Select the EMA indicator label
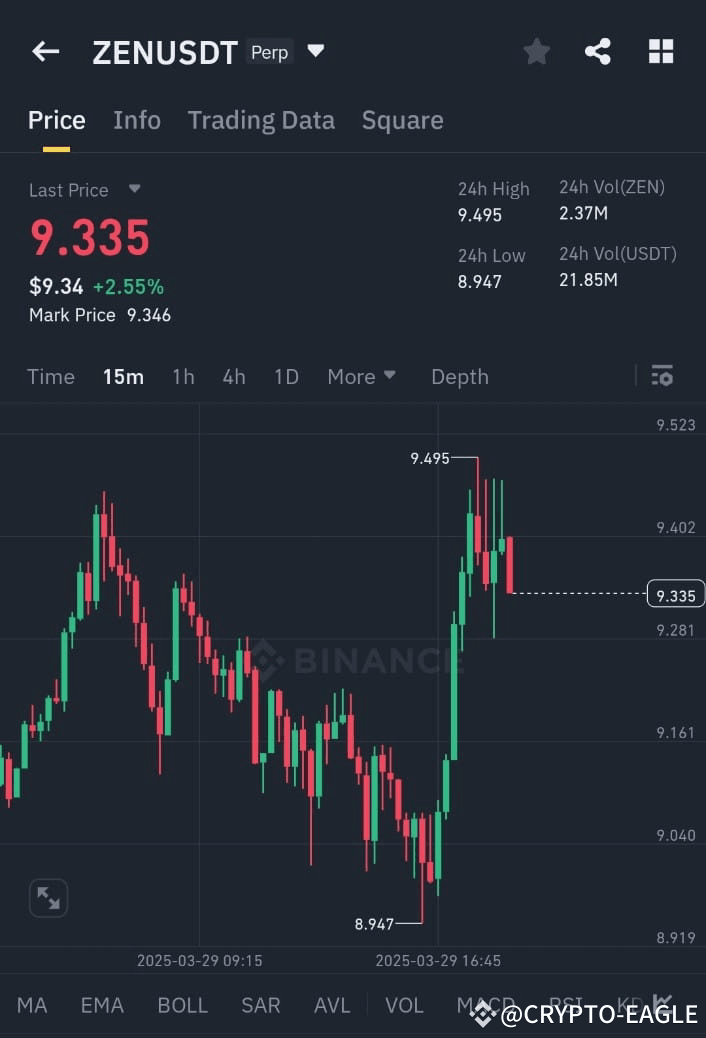The width and height of the screenshot is (706, 1038). pos(101,1005)
